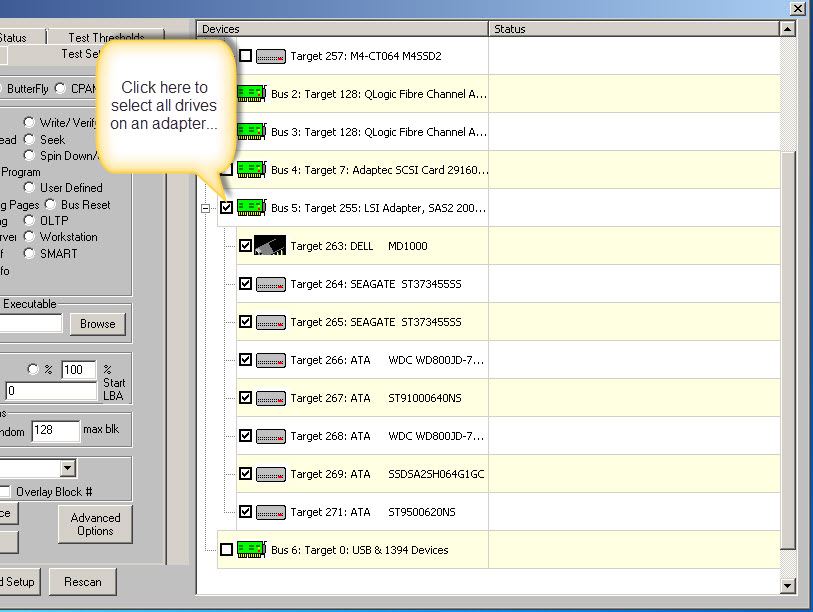Choose the Bus Reset radio option
The width and height of the screenshot is (813, 612).
pyautogui.click(x=50, y=204)
